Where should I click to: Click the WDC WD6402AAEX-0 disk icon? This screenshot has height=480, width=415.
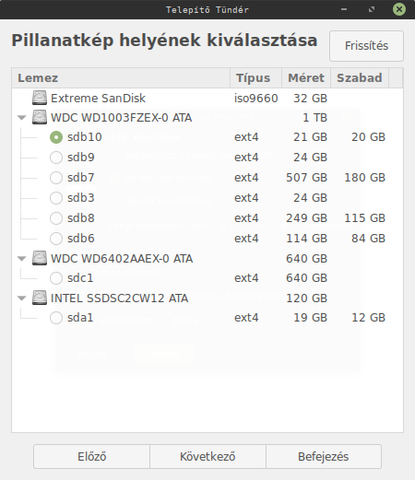pos(39,258)
